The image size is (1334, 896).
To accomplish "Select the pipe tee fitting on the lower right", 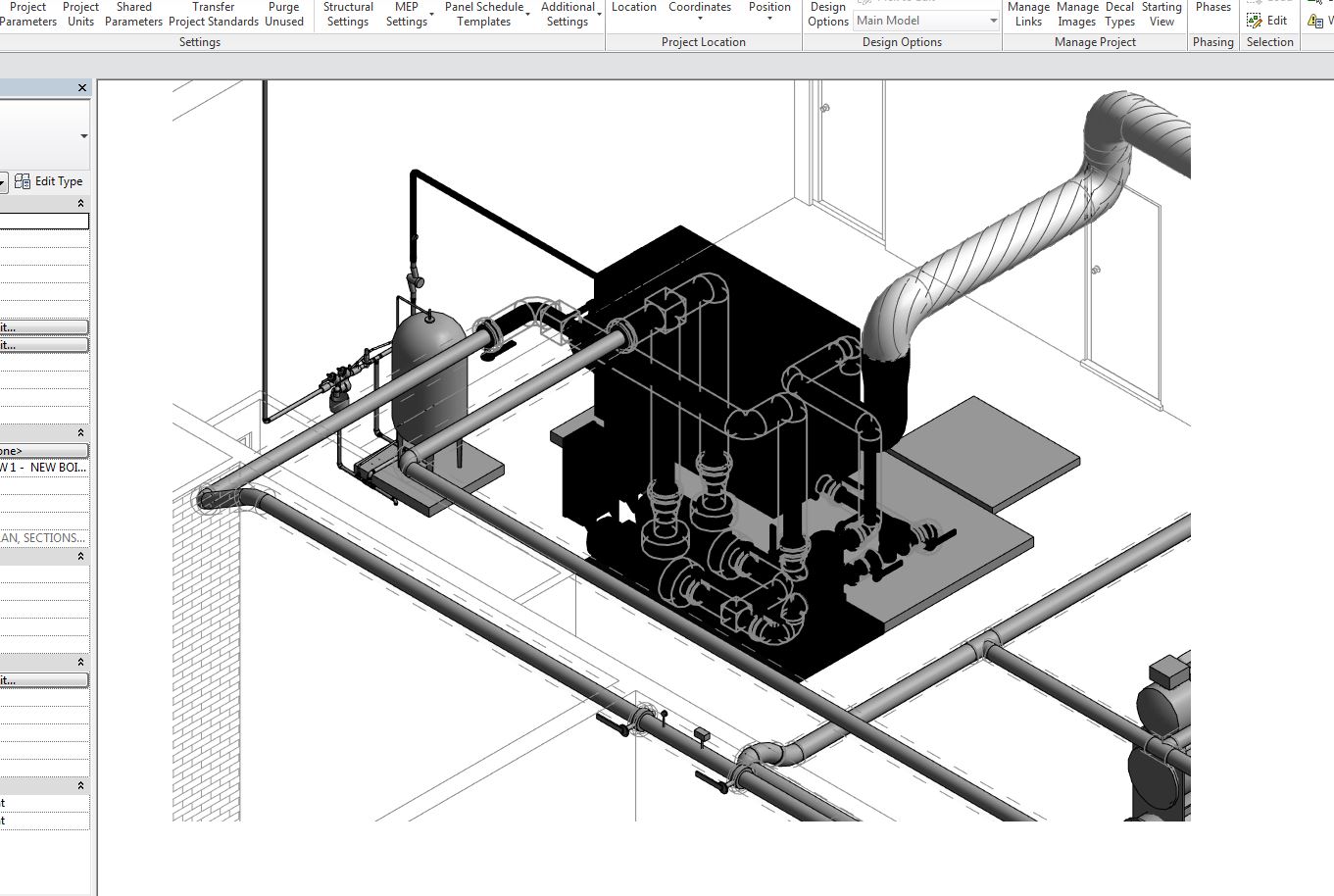I will click(x=988, y=647).
